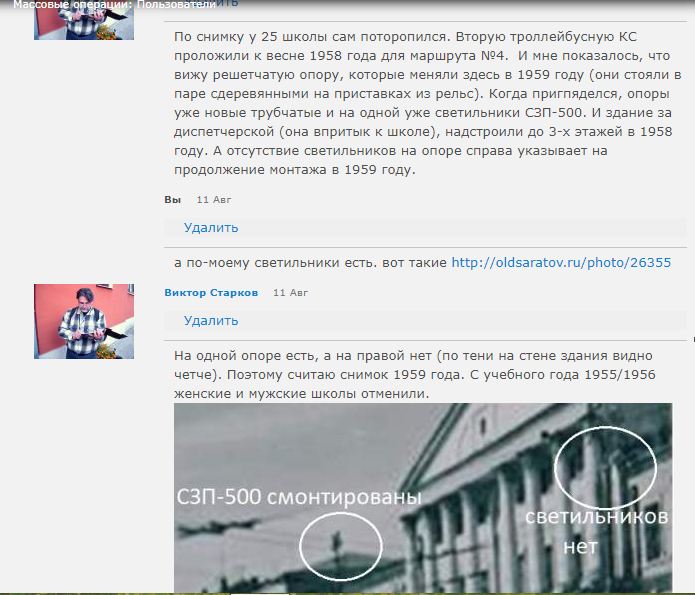
Task: Click Удалить under the Вы comment header
Action: 210,227
